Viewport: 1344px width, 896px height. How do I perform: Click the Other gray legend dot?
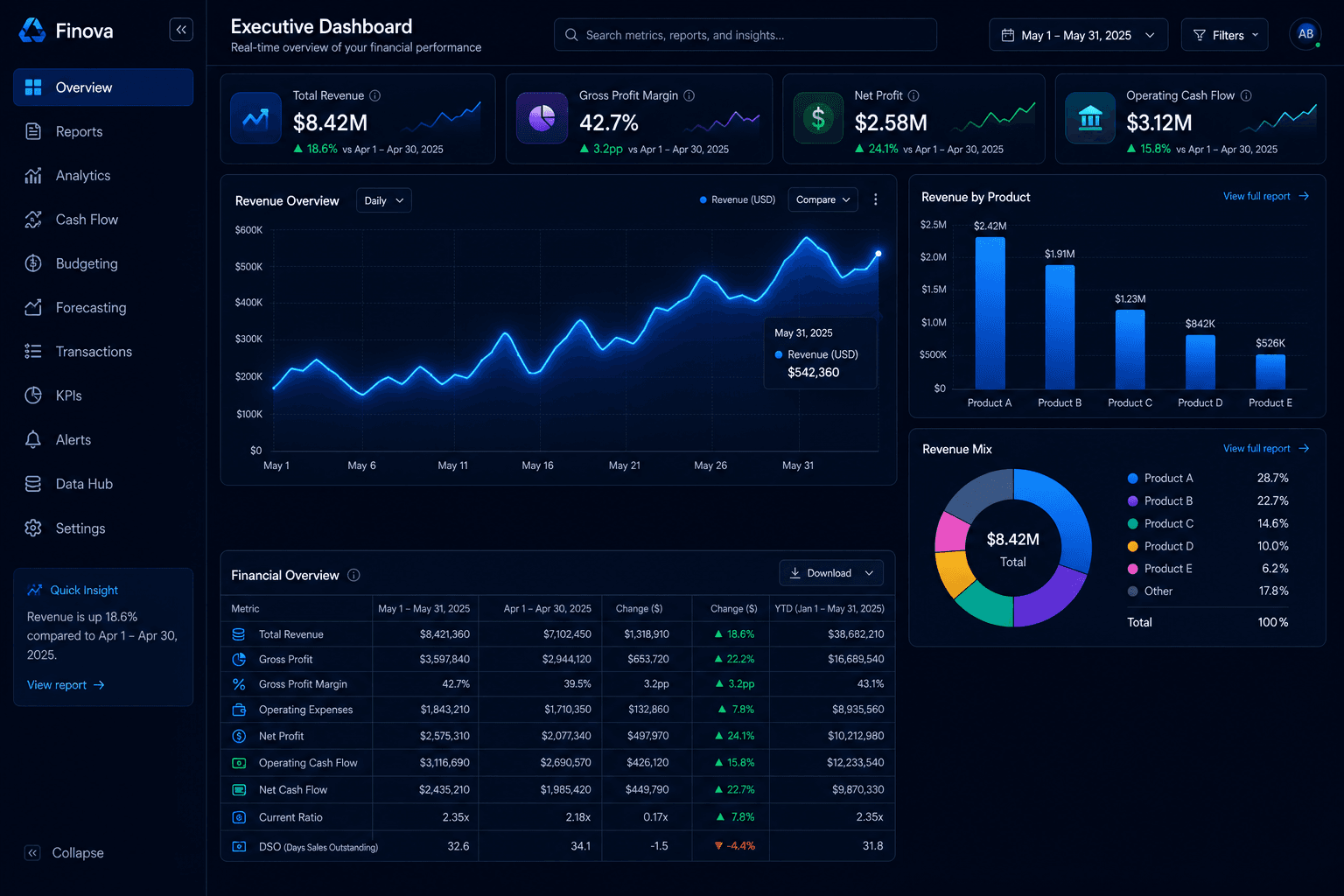click(x=1133, y=591)
